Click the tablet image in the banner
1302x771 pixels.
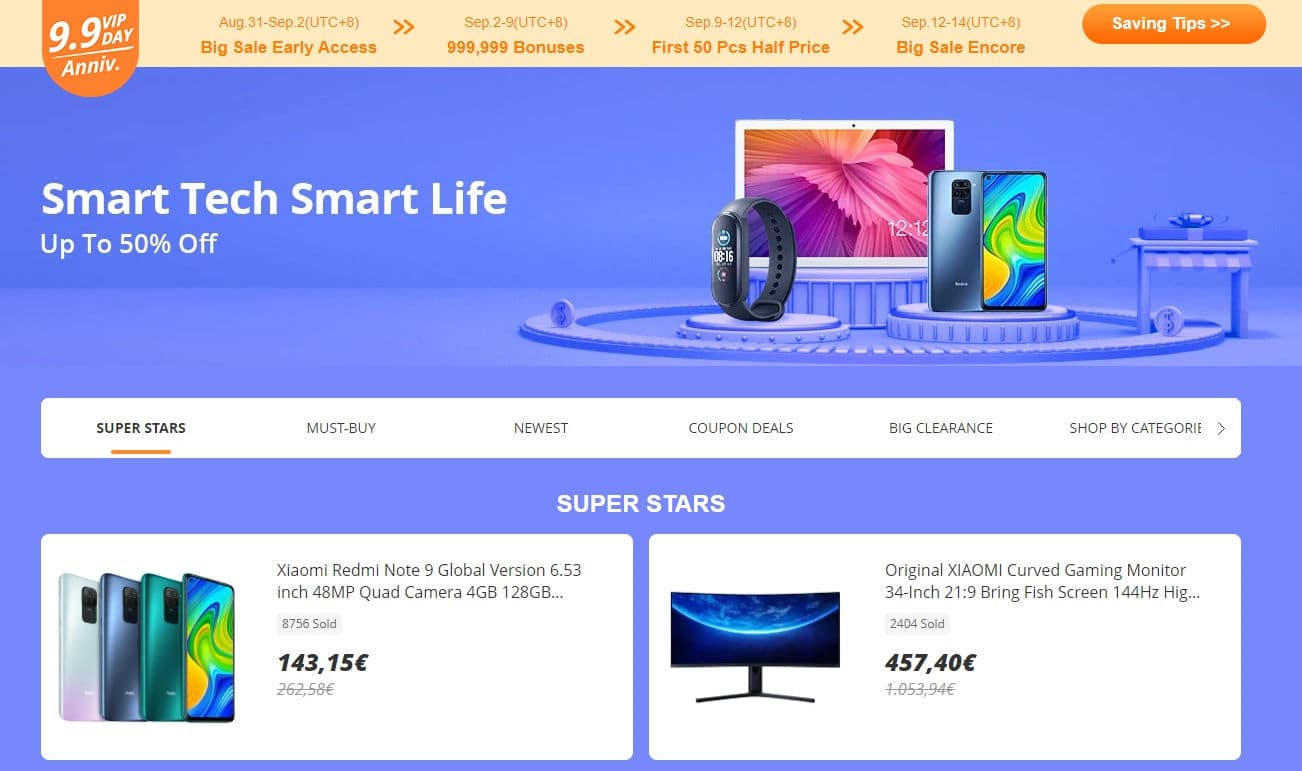845,190
